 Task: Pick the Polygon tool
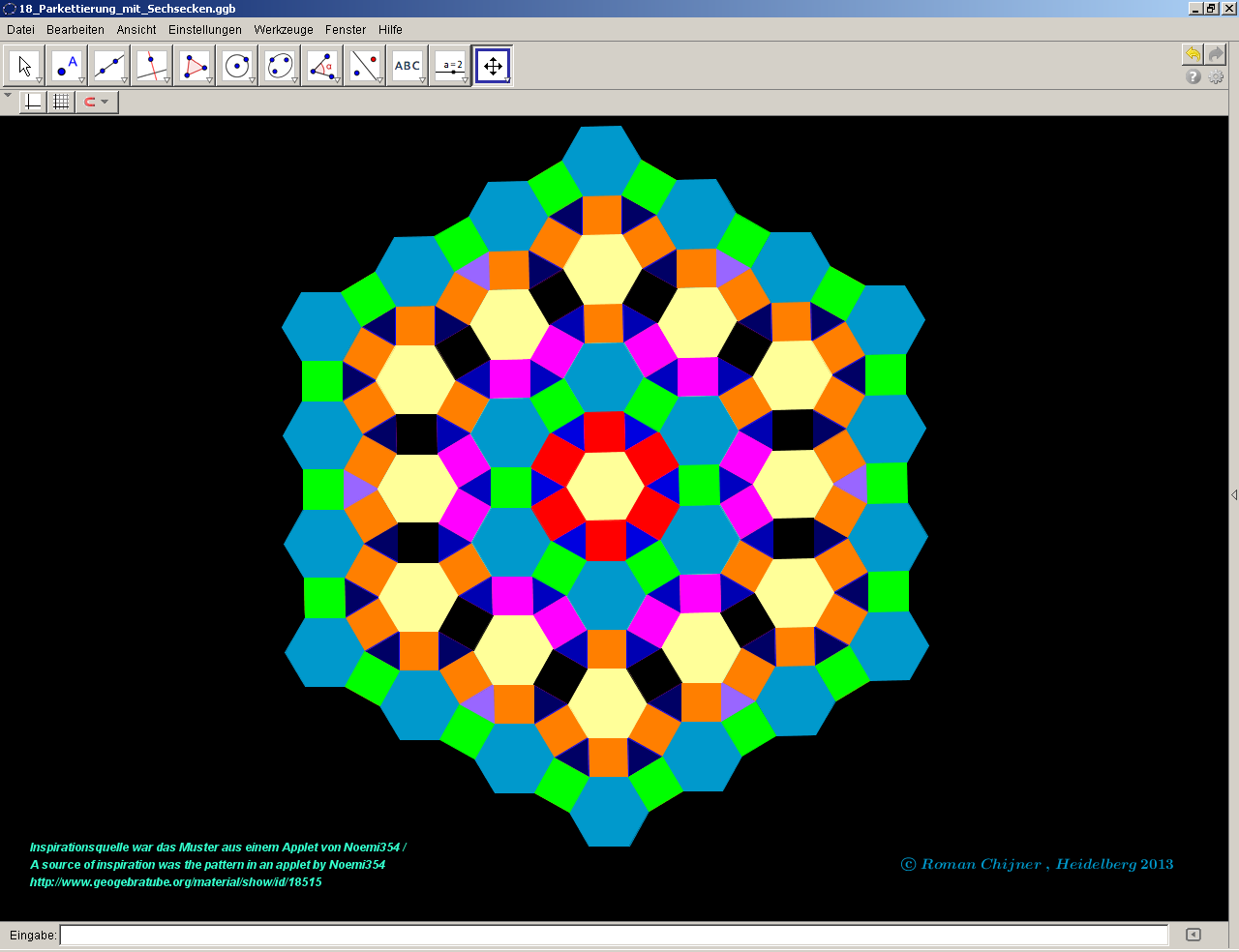[195, 66]
